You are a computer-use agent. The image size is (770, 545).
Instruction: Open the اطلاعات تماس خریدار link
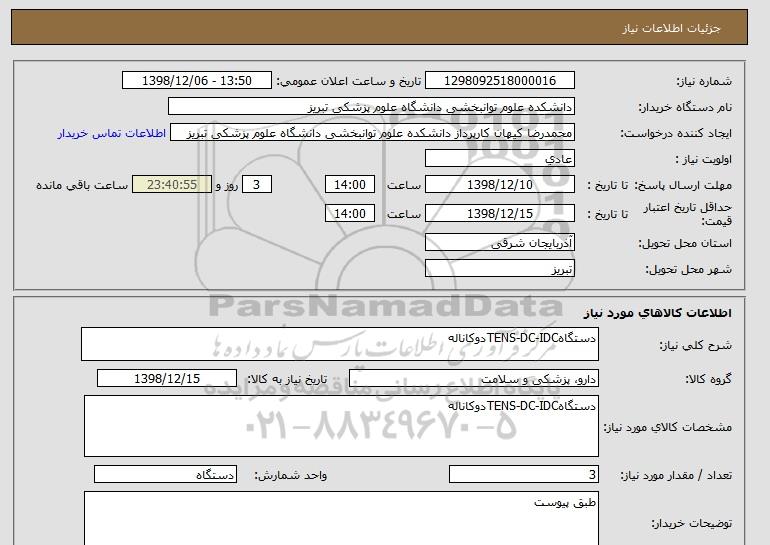pos(105,133)
